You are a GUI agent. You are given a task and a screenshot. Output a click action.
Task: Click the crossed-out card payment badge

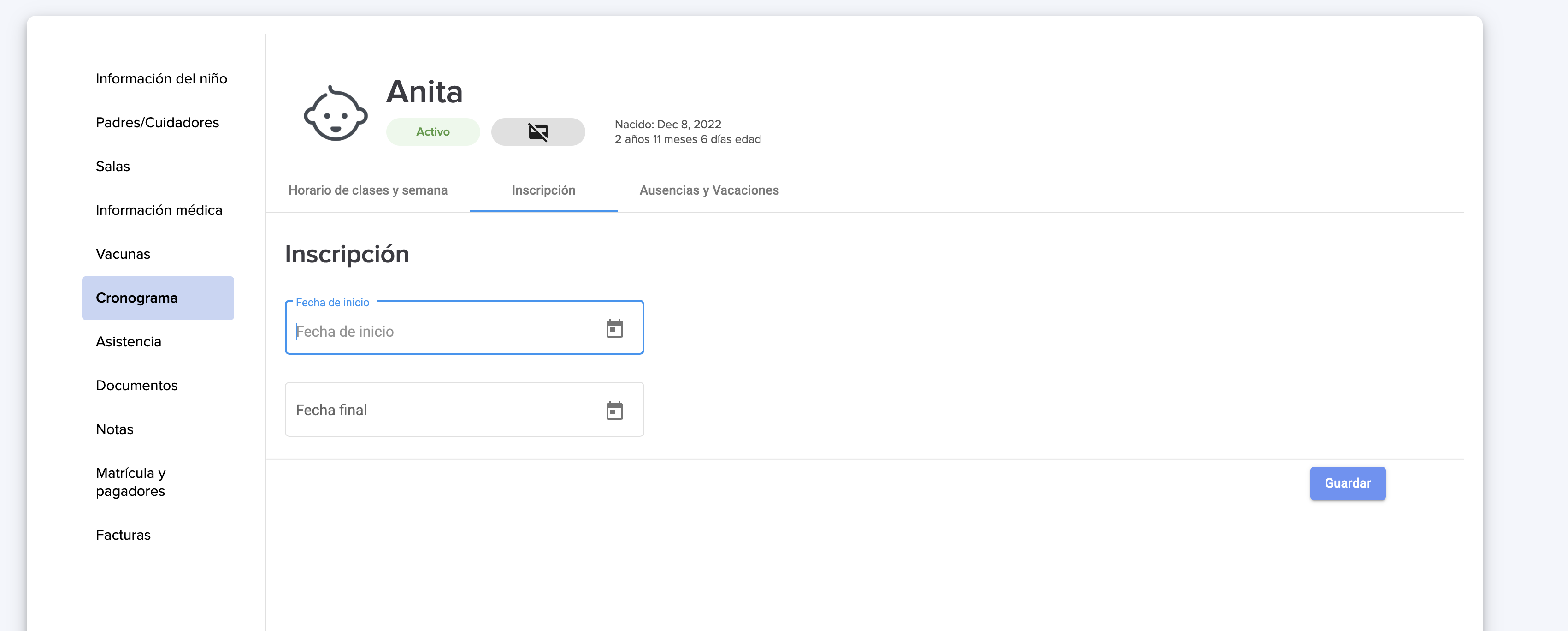pyautogui.click(x=537, y=132)
